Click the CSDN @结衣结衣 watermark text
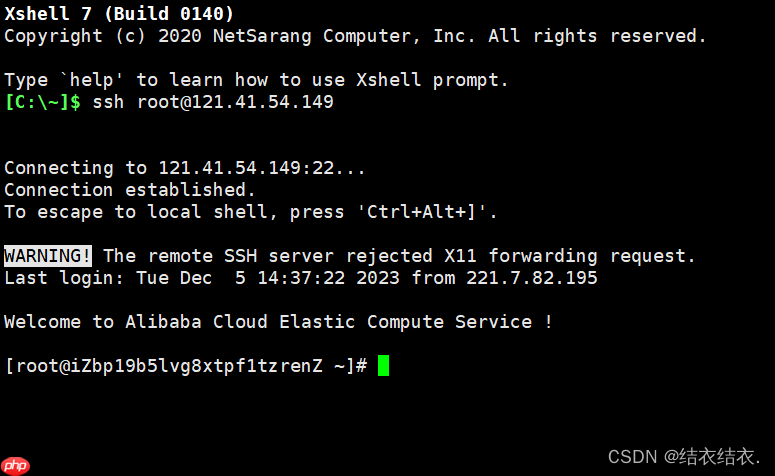 (684, 457)
